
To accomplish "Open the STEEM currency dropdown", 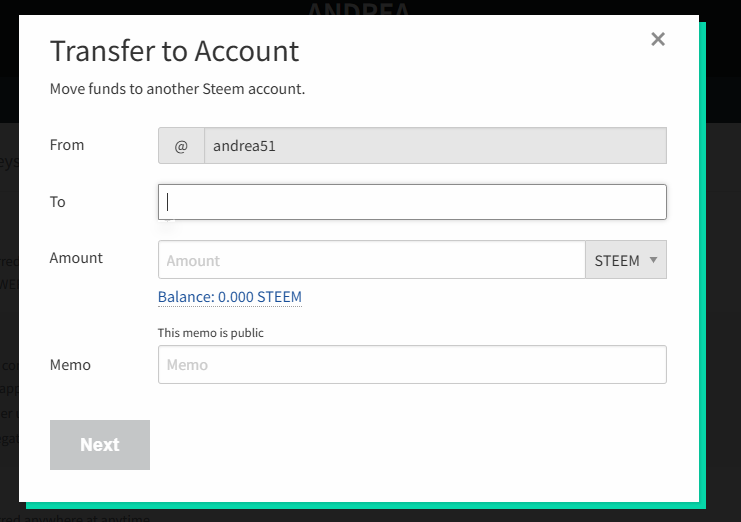I will [626, 260].
